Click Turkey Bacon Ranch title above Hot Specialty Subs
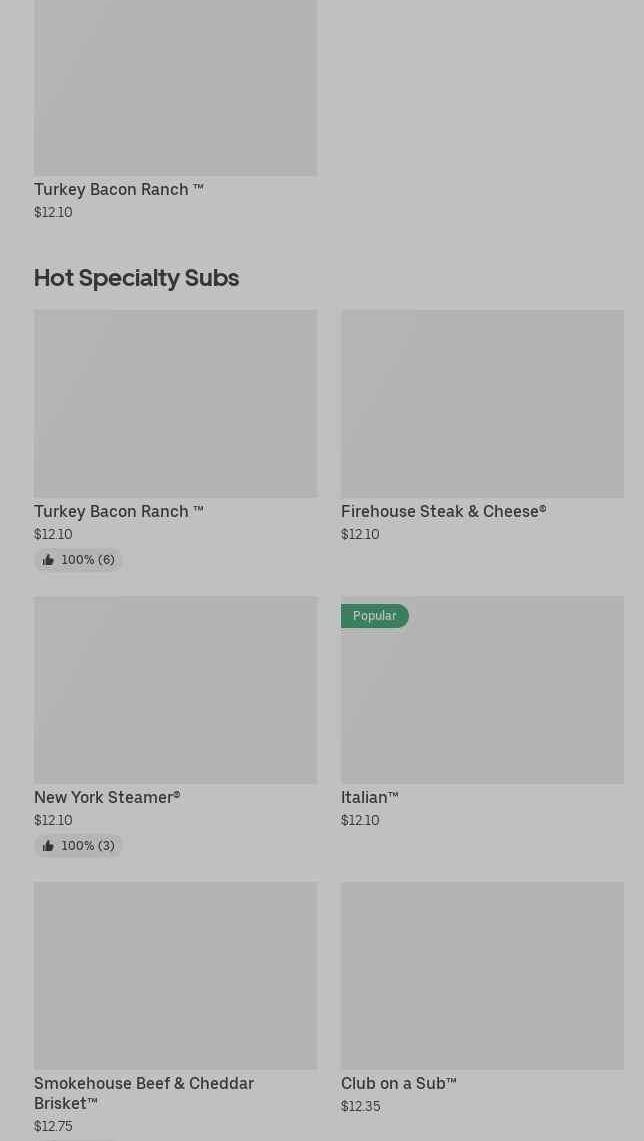Screen dimensions: 644x1141 (118, 189)
